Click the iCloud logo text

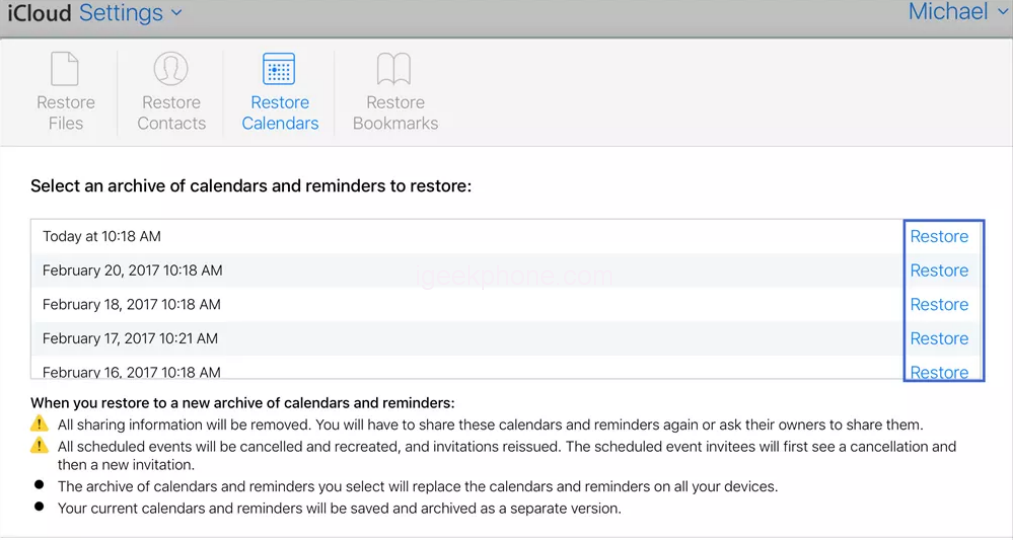click(x=39, y=13)
